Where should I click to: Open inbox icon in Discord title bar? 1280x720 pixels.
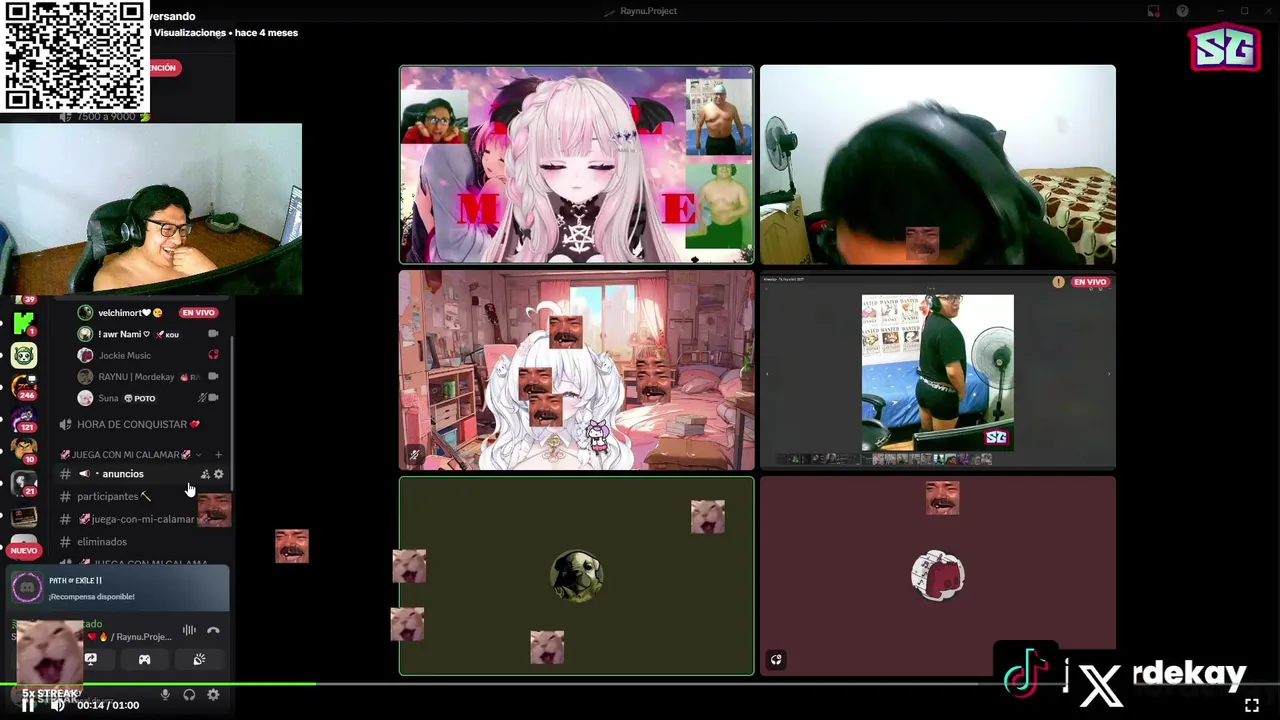click(x=1154, y=11)
